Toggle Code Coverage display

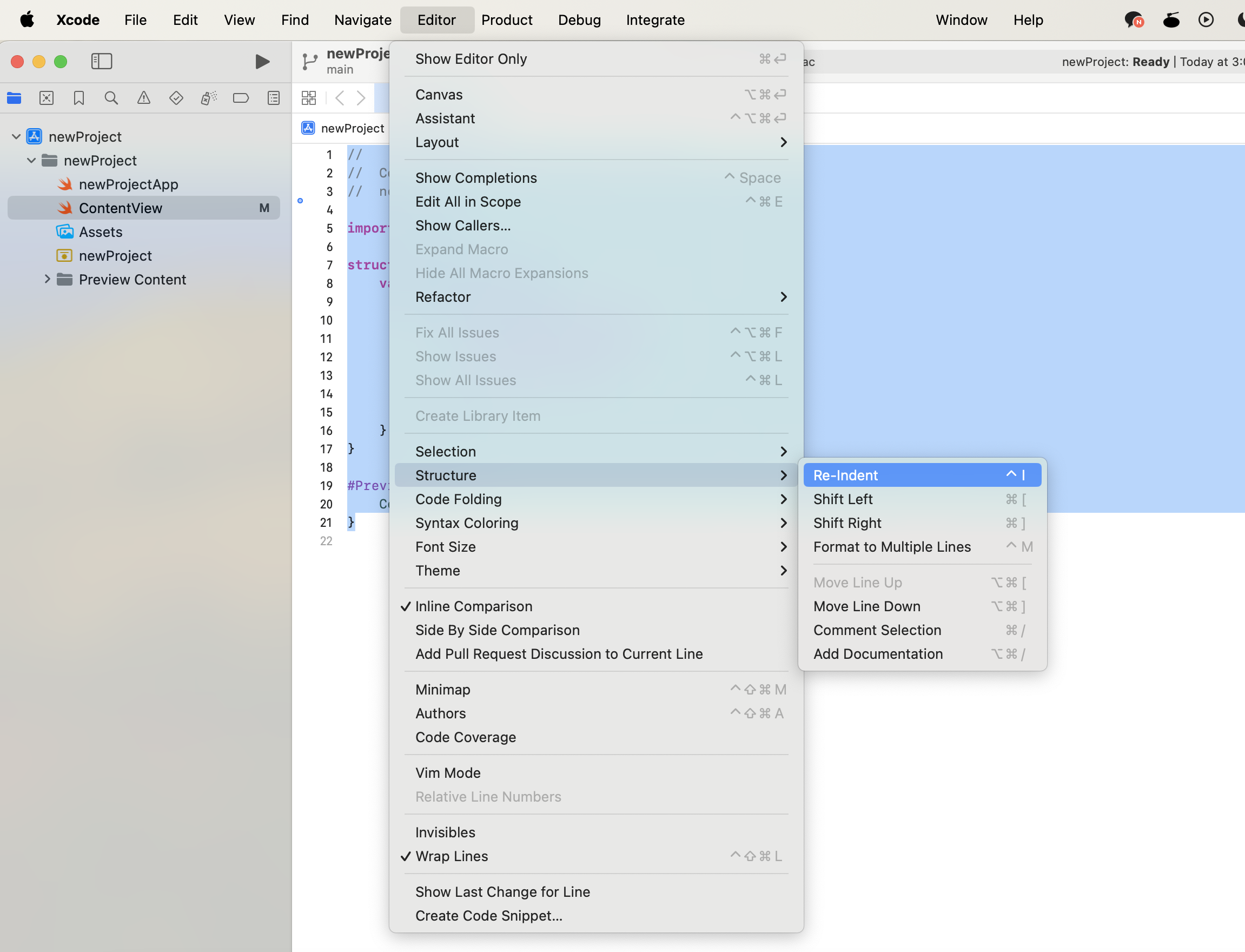597,737
